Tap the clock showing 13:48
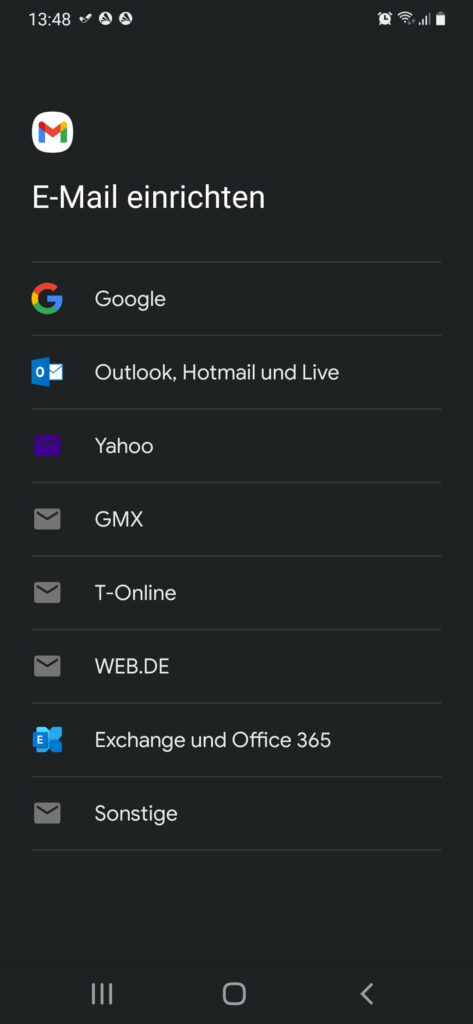The height and width of the screenshot is (1024, 473). pyautogui.click(x=50, y=19)
